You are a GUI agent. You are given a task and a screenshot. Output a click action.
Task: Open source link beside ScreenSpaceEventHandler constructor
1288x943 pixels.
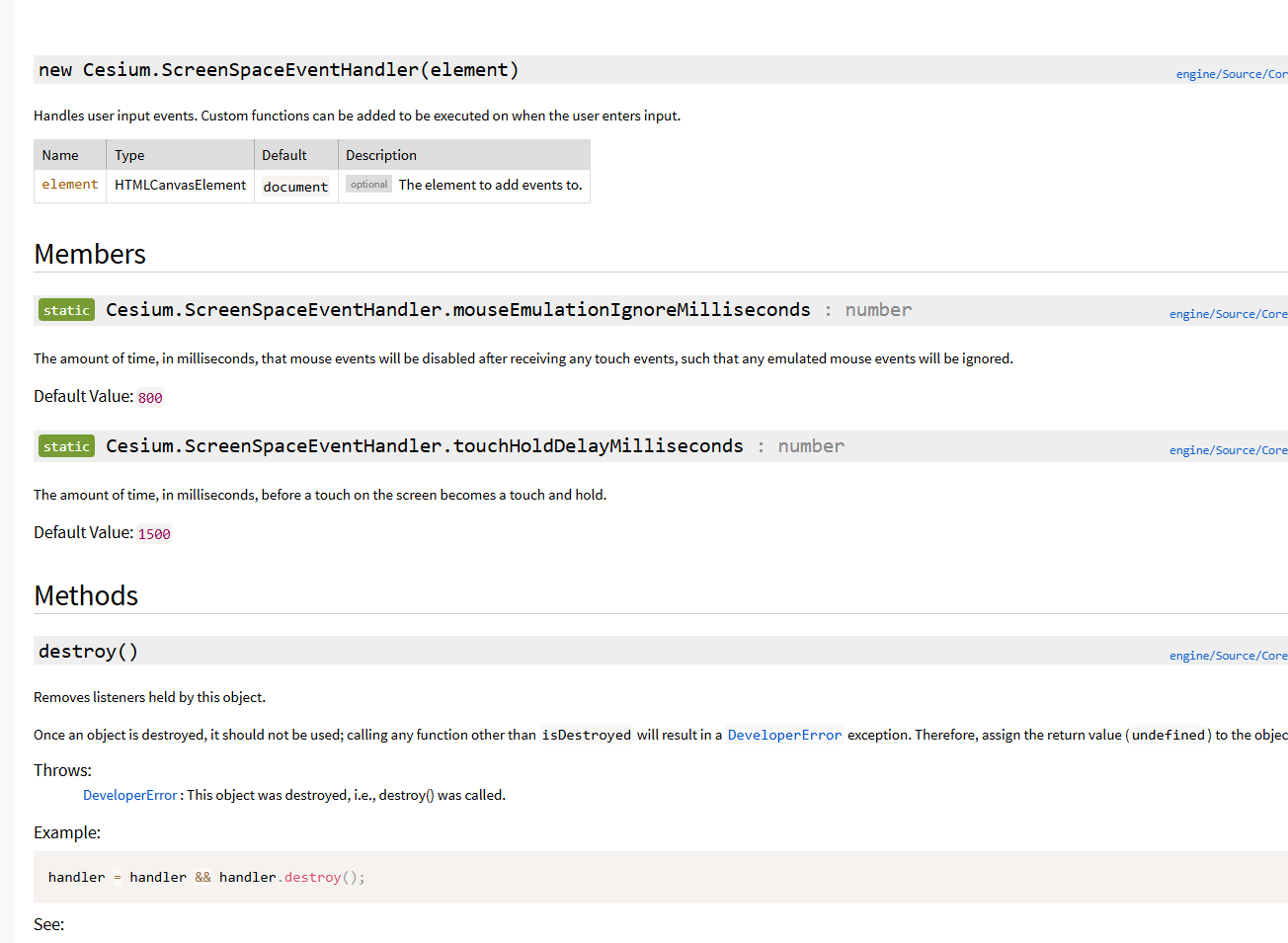click(x=1232, y=74)
